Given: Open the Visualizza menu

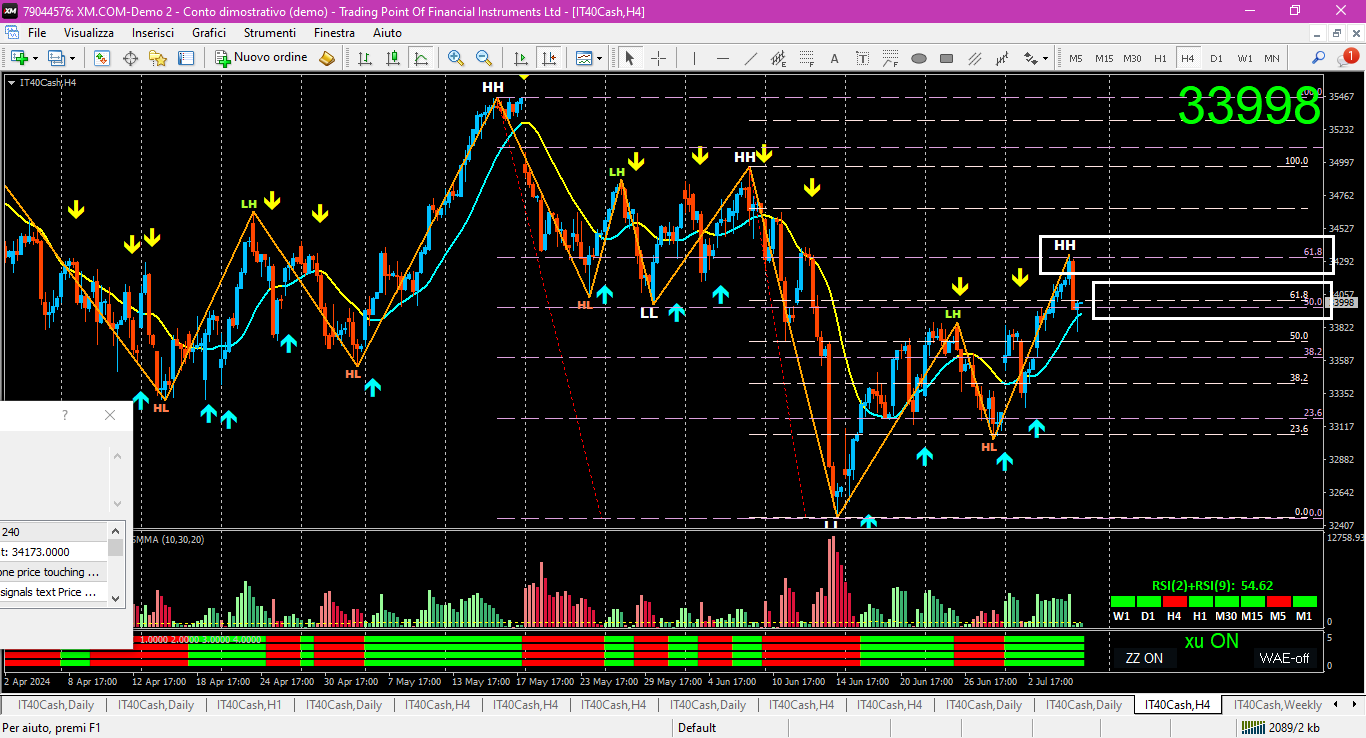Looking at the screenshot, I should point(89,33).
